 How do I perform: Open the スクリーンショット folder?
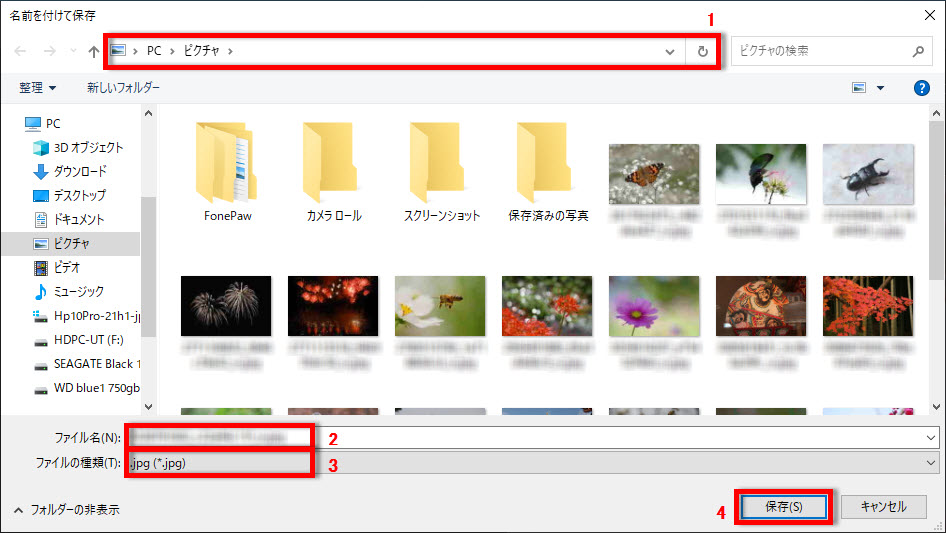pos(441,163)
